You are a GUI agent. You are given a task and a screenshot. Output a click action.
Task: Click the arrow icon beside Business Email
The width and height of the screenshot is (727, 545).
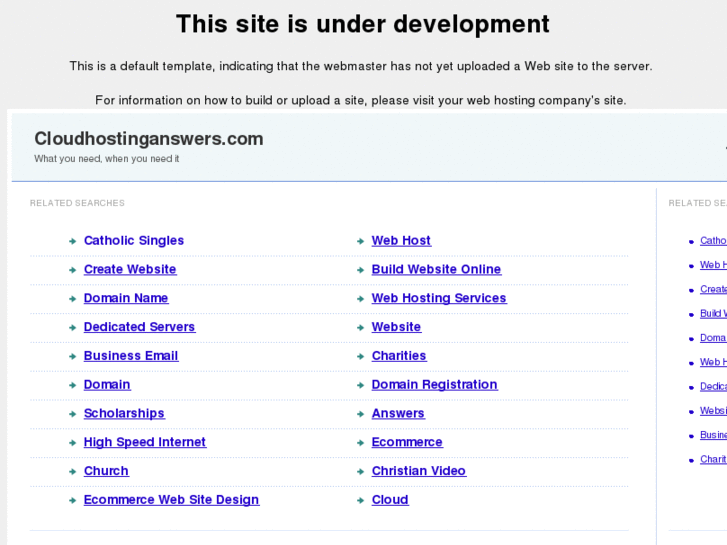tap(72, 356)
